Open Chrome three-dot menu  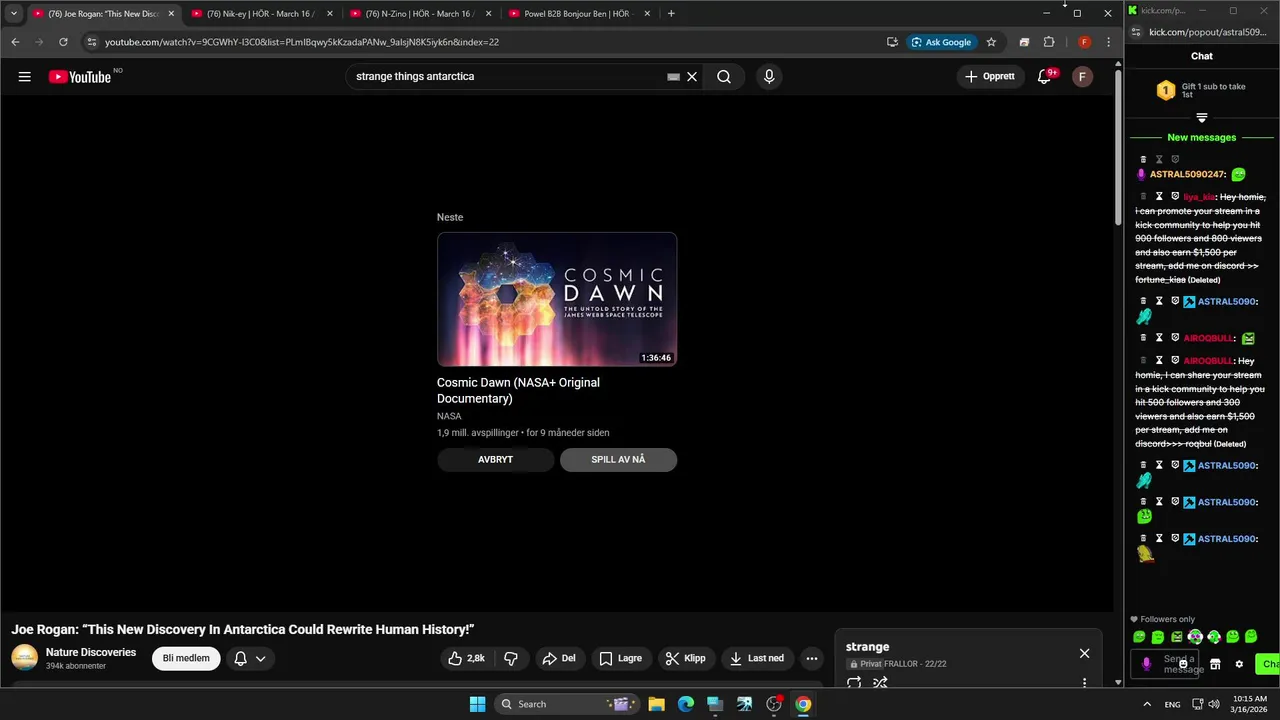click(1108, 42)
